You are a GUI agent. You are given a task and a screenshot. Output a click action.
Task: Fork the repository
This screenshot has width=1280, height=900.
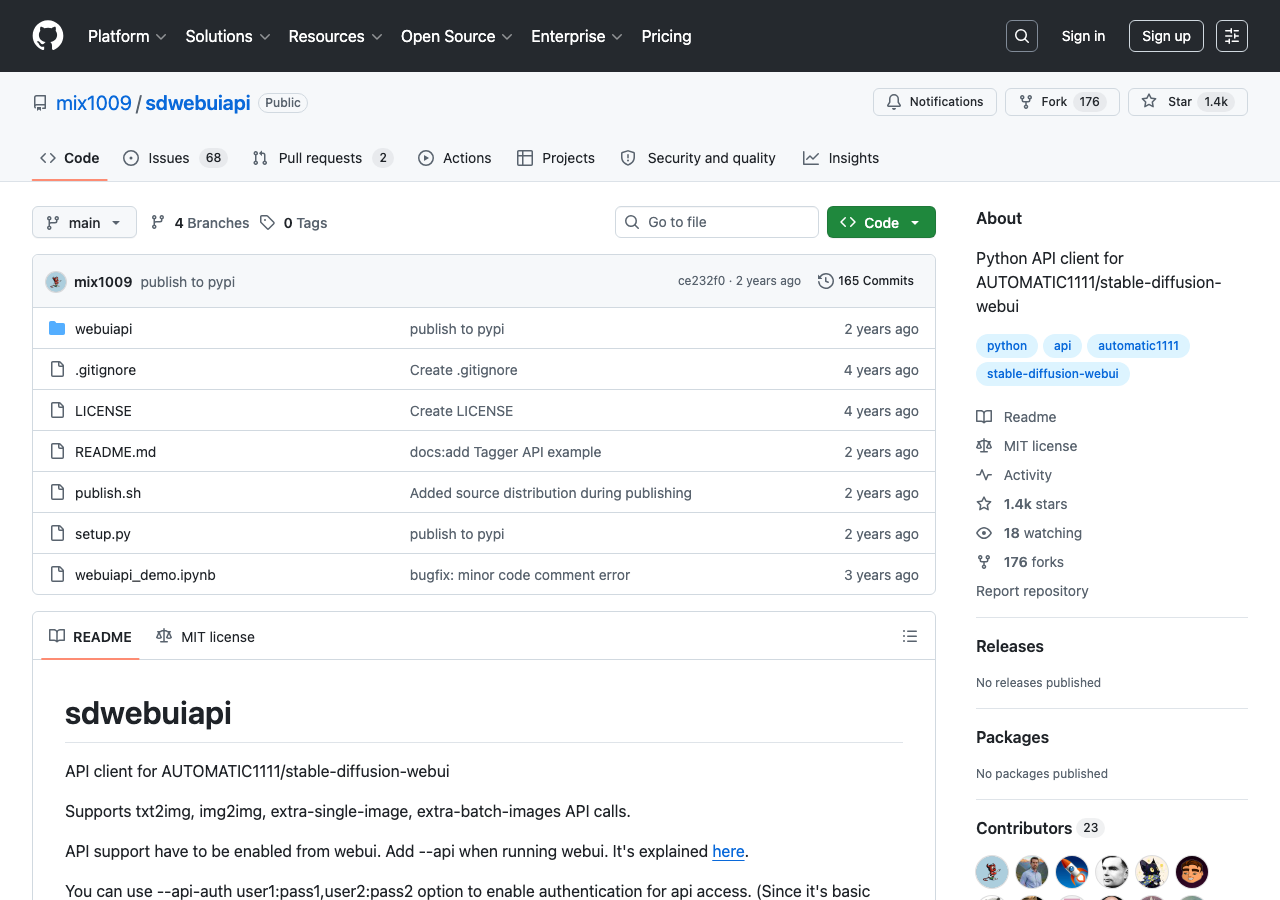point(1062,102)
